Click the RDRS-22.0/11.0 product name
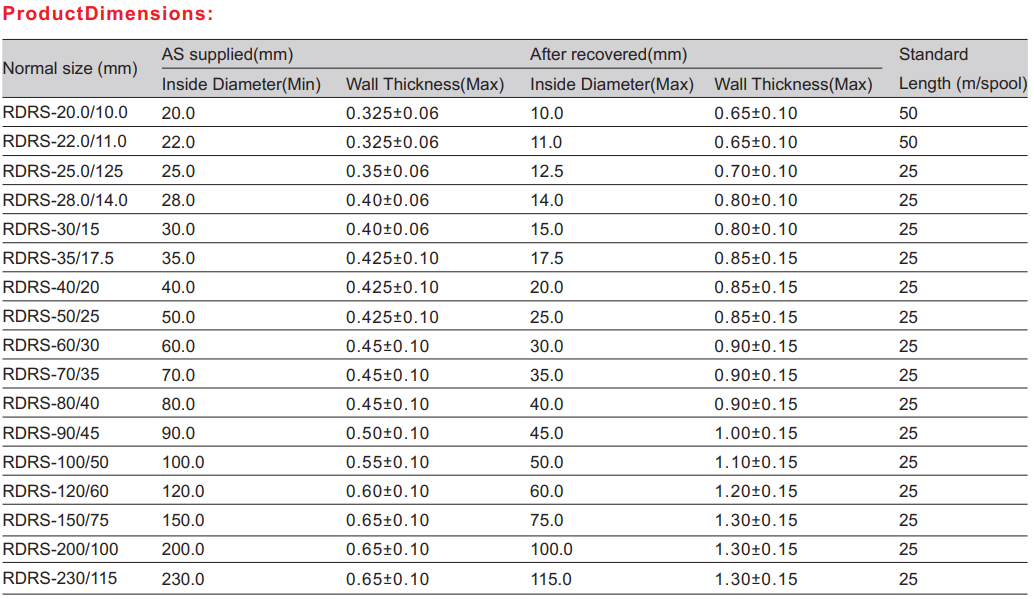The image size is (1034, 599). tap(65, 141)
